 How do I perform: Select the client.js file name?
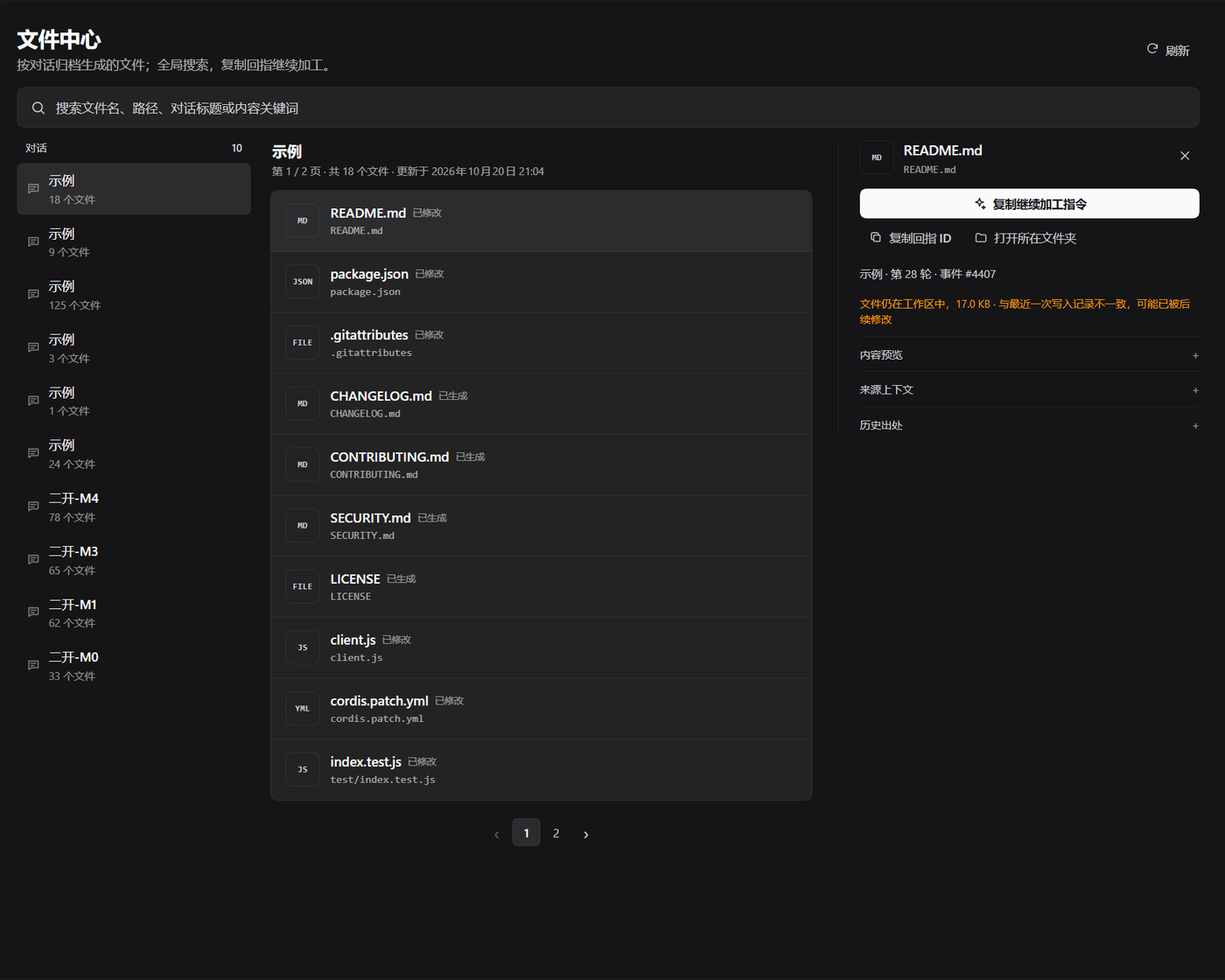click(353, 640)
